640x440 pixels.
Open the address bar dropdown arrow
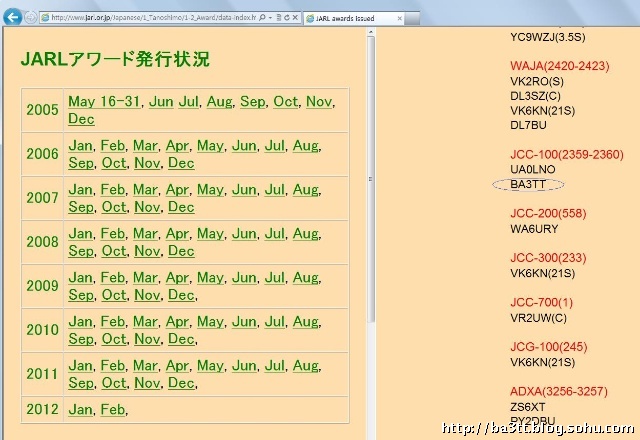point(270,18)
